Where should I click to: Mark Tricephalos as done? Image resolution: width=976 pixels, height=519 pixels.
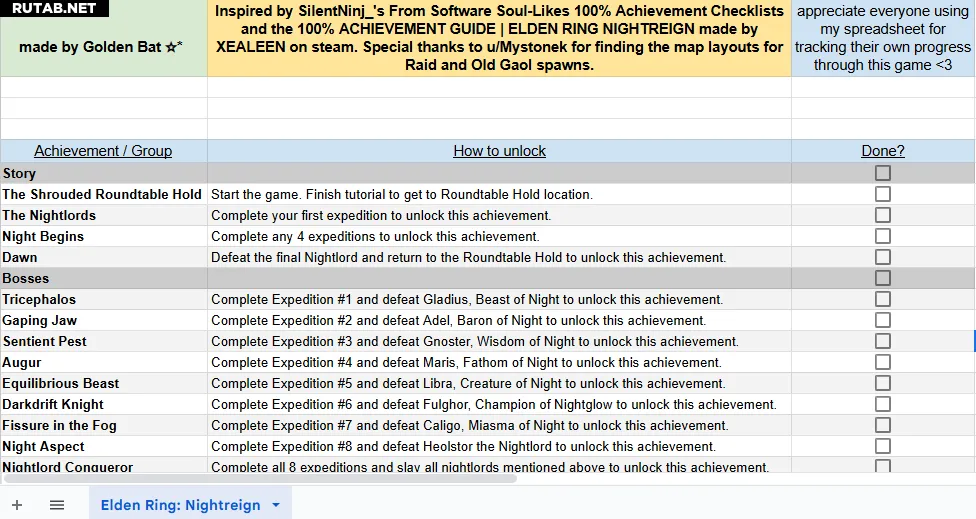(883, 299)
